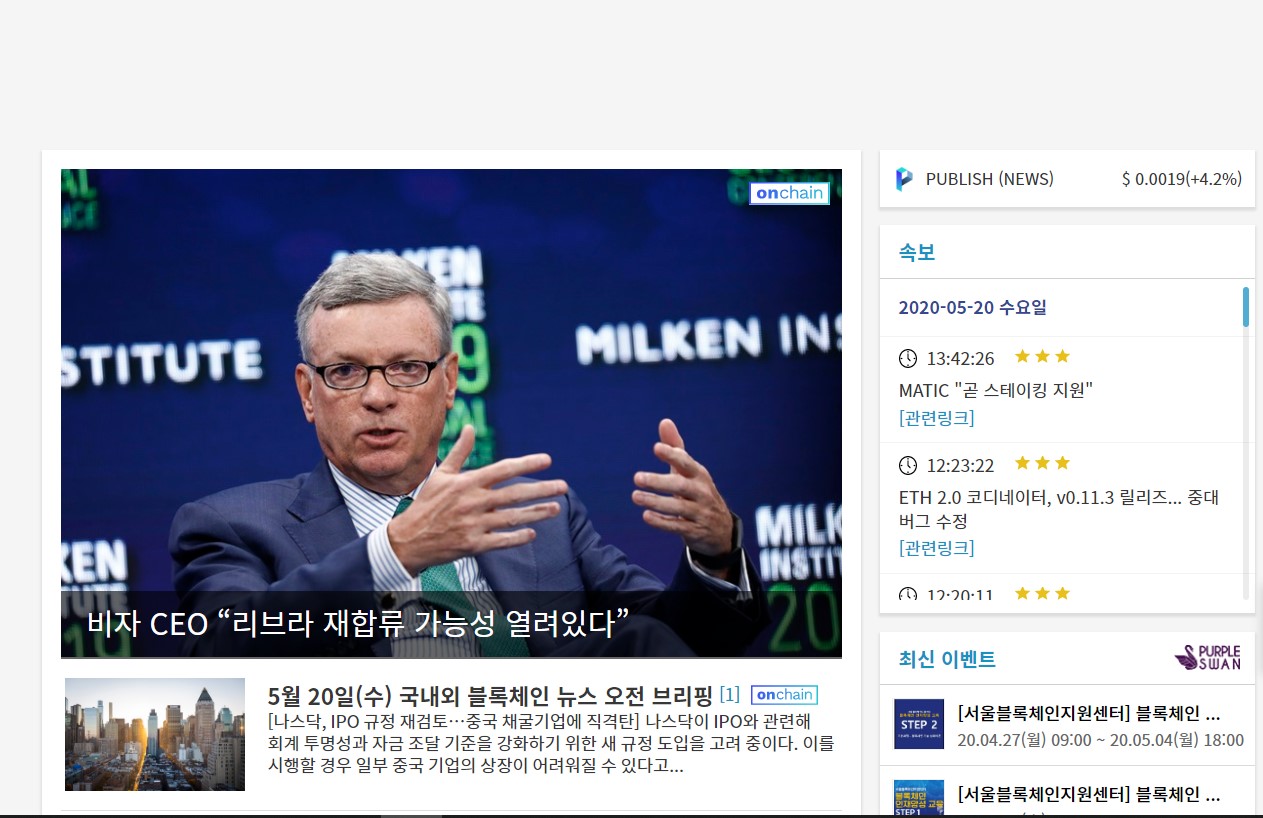This screenshot has width=1263, height=818.
Task: Open the 서울블록체인지원센터 event dated 20.04.27
Action: 1088,714
